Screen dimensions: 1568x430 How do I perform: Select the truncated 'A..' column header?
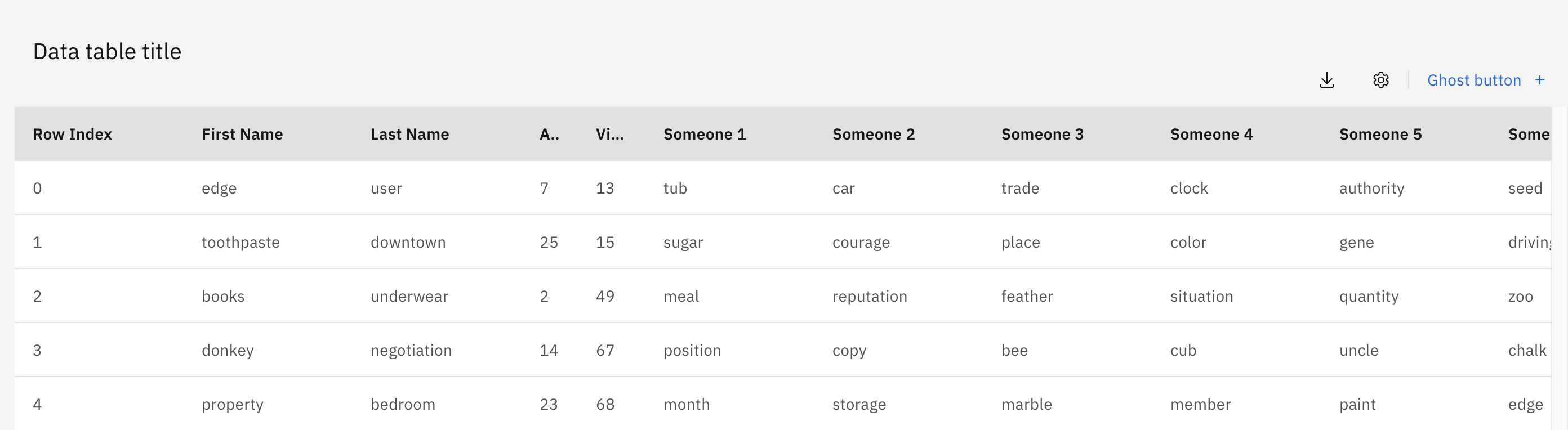[550, 134]
